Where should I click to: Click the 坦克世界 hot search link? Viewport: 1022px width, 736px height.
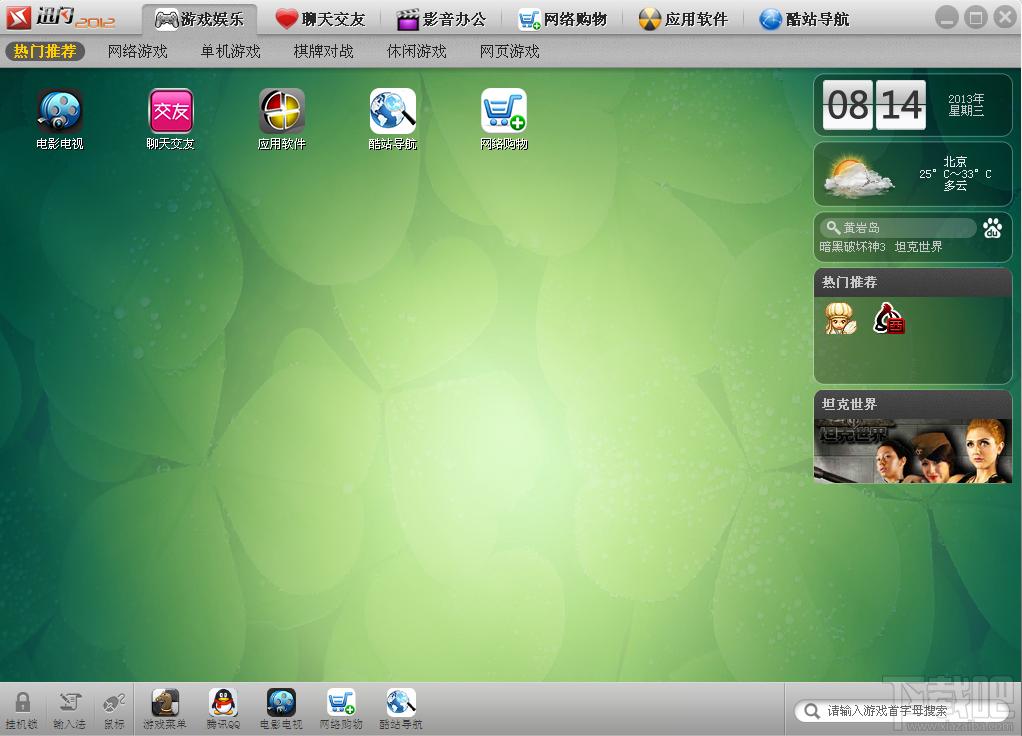coord(918,247)
